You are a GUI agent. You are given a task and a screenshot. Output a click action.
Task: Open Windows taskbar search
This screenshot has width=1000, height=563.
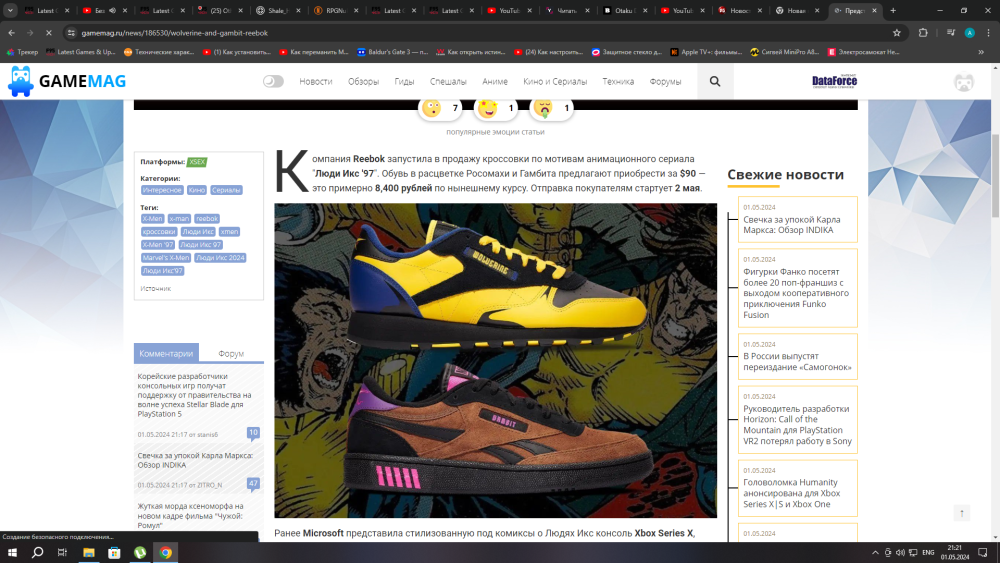(x=38, y=552)
